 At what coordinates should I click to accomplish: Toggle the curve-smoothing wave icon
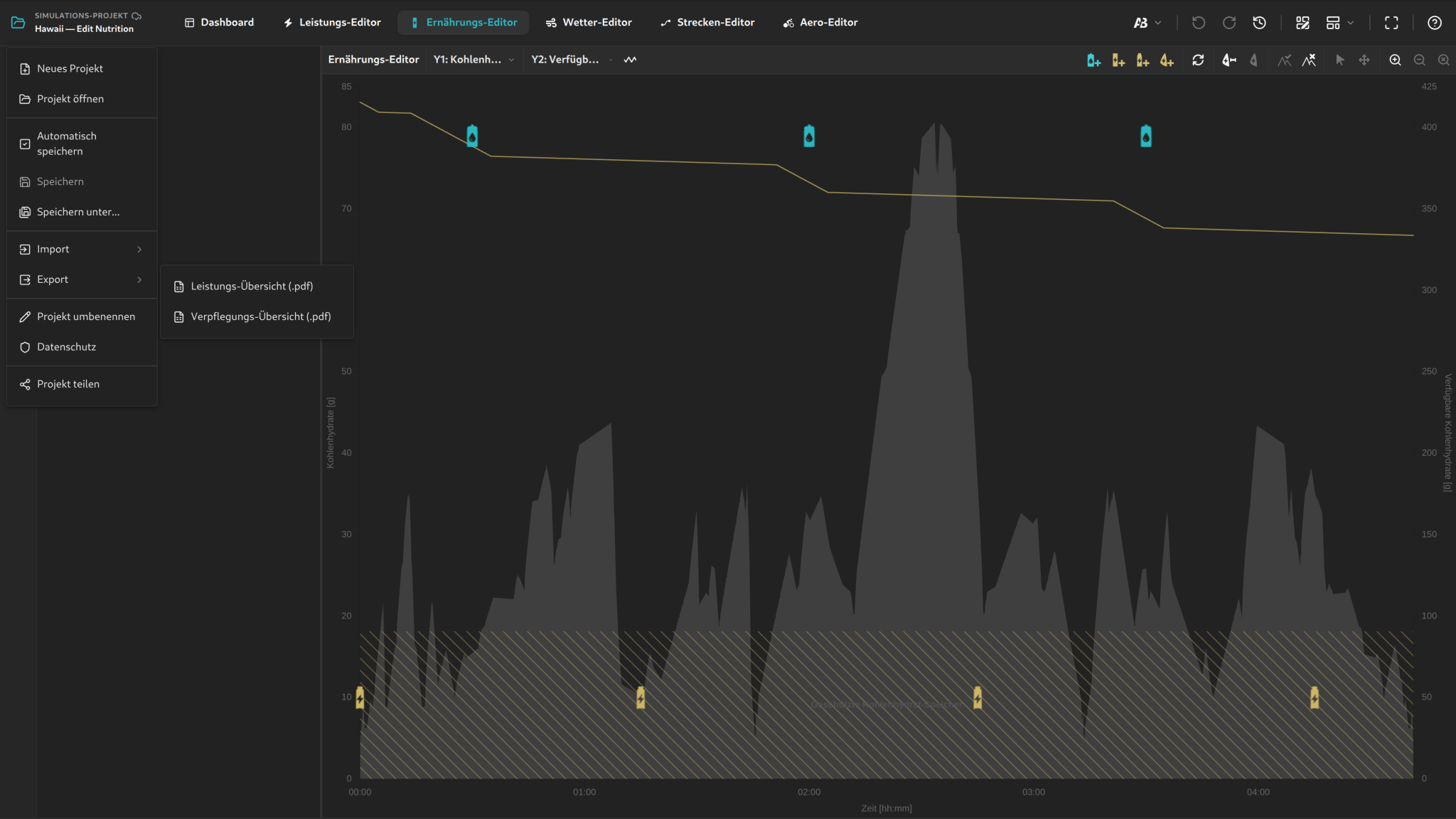pyautogui.click(x=630, y=60)
